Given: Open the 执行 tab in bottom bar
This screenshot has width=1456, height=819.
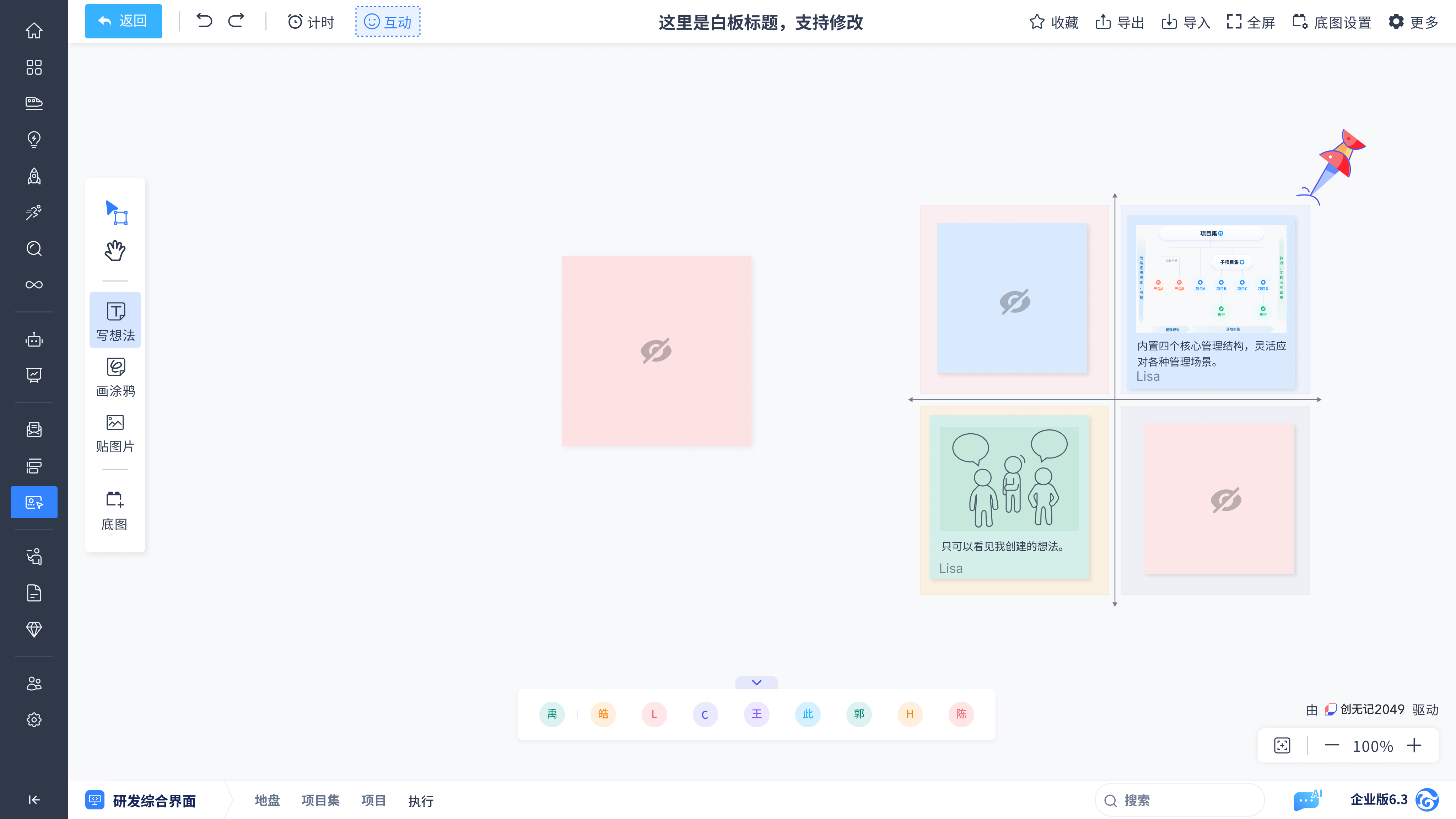Looking at the screenshot, I should click(421, 801).
